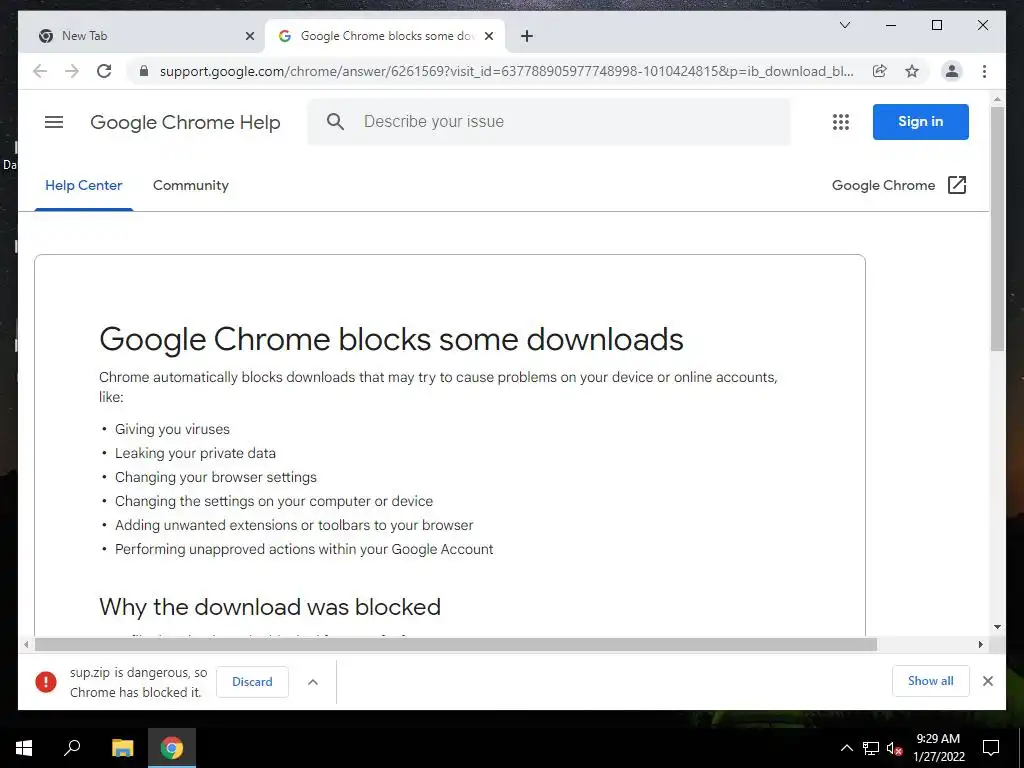Reload the current page
Image resolution: width=1024 pixels, height=768 pixels.
coord(104,71)
